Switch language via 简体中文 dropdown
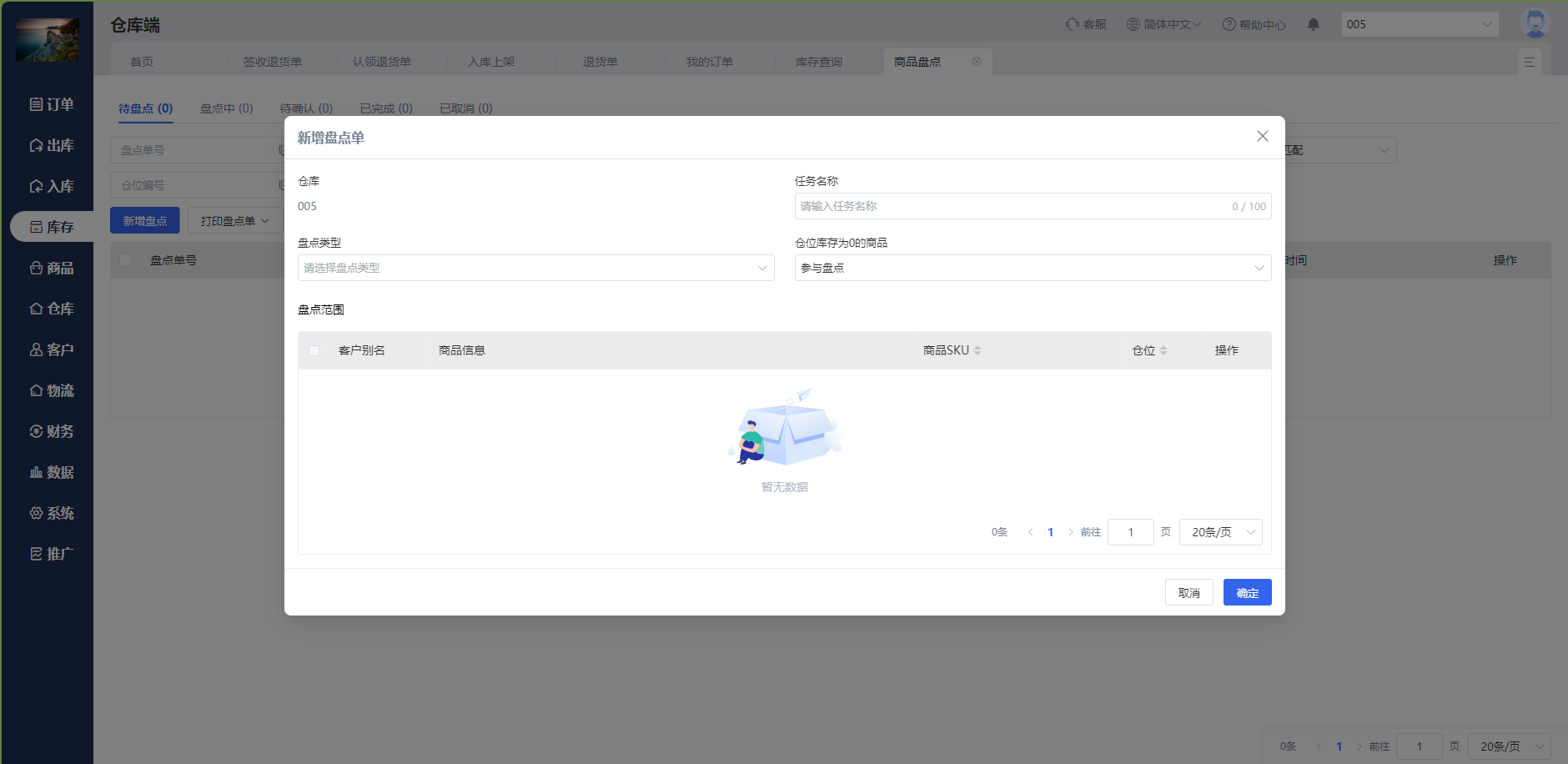This screenshot has height=764, width=1568. (1163, 24)
